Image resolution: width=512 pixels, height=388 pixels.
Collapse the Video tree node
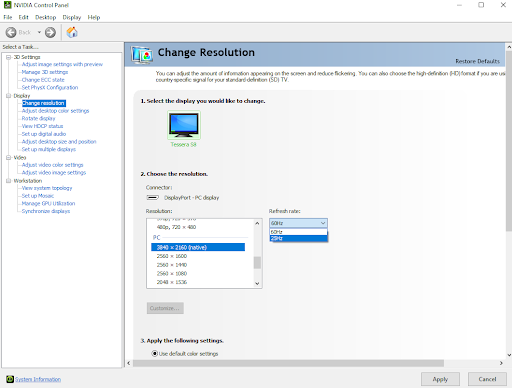pyautogui.click(x=9, y=157)
